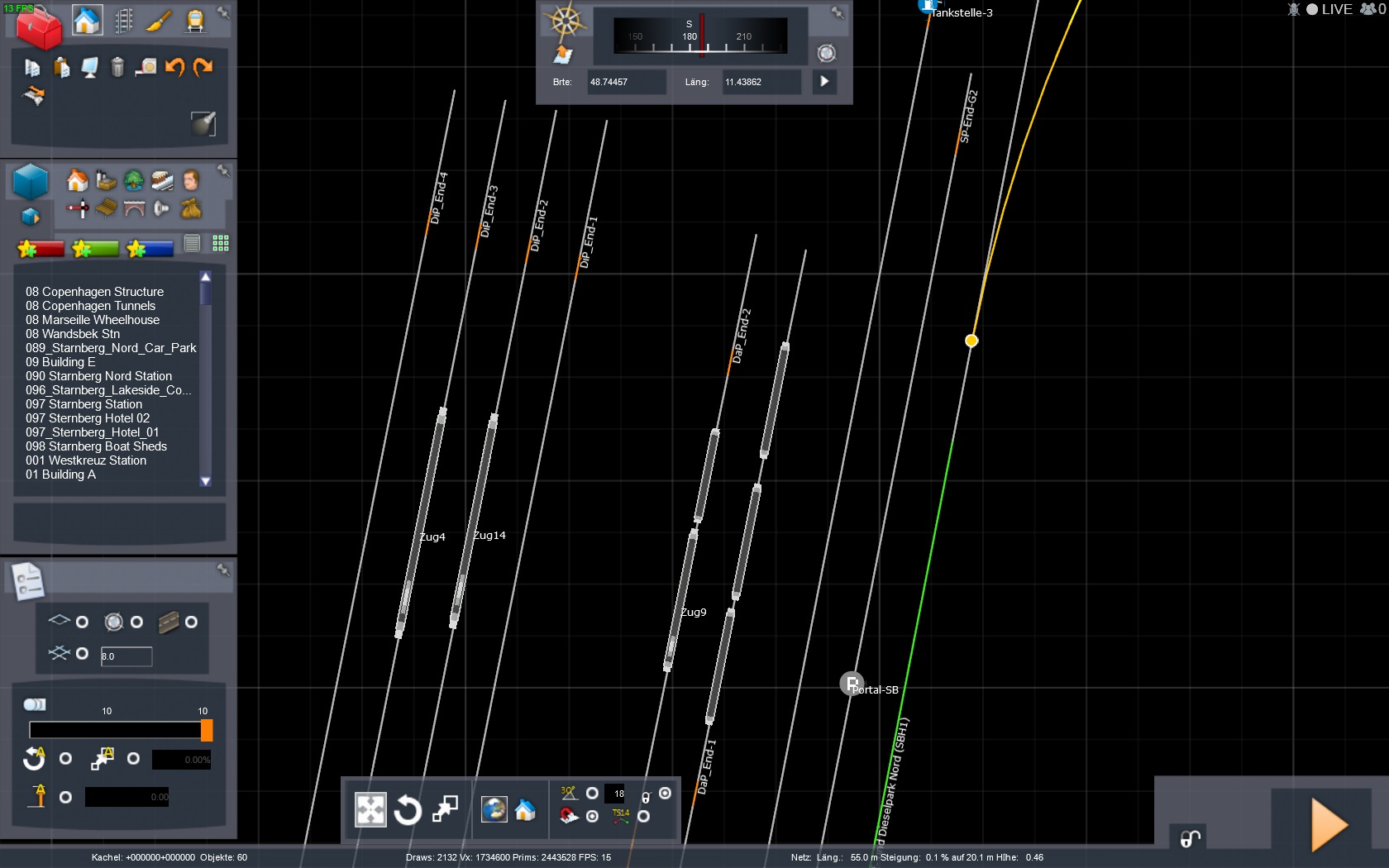Click the red star filter button

41,248
